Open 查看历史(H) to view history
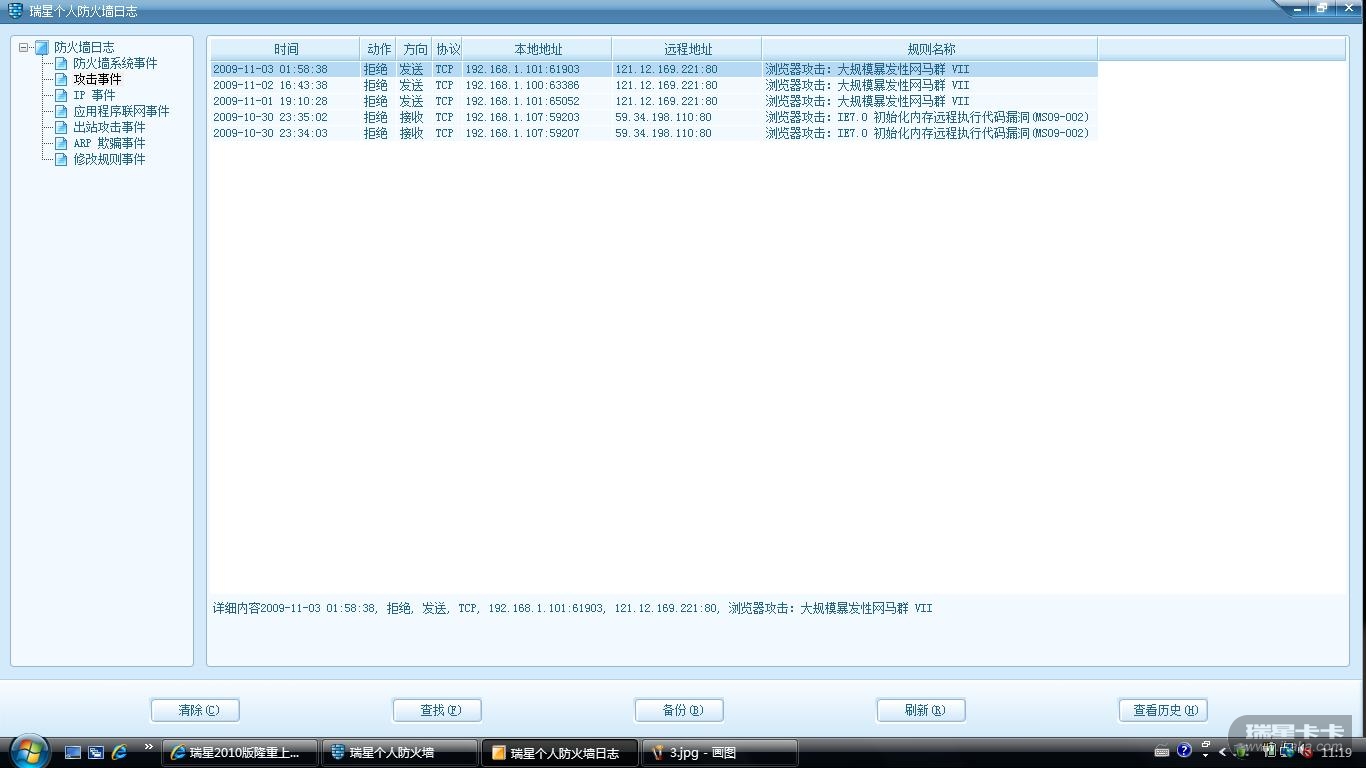This screenshot has width=1366, height=768. (x=1163, y=710)
